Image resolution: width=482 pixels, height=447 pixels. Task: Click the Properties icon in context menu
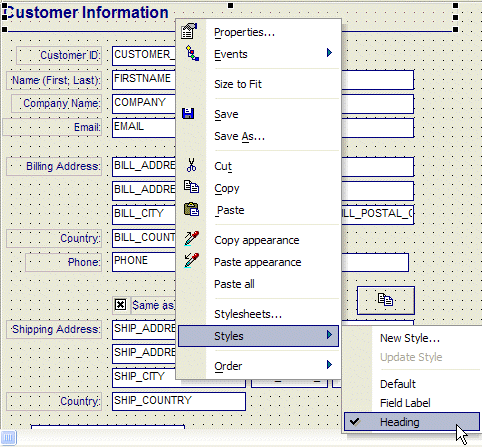(189, 31)
